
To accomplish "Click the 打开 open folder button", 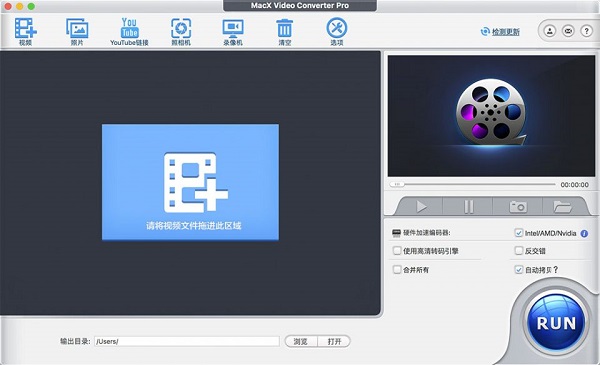I will pyautogui.click(x=334, y=341).
